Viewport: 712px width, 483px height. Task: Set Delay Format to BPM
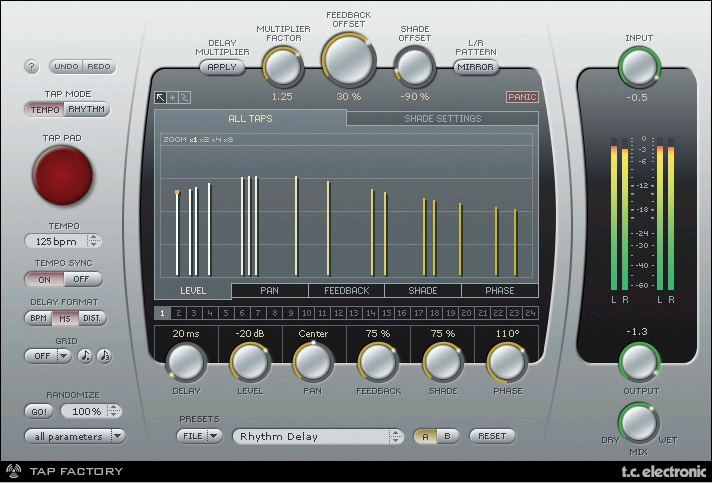pyautogui.click(x=38, y=318)
